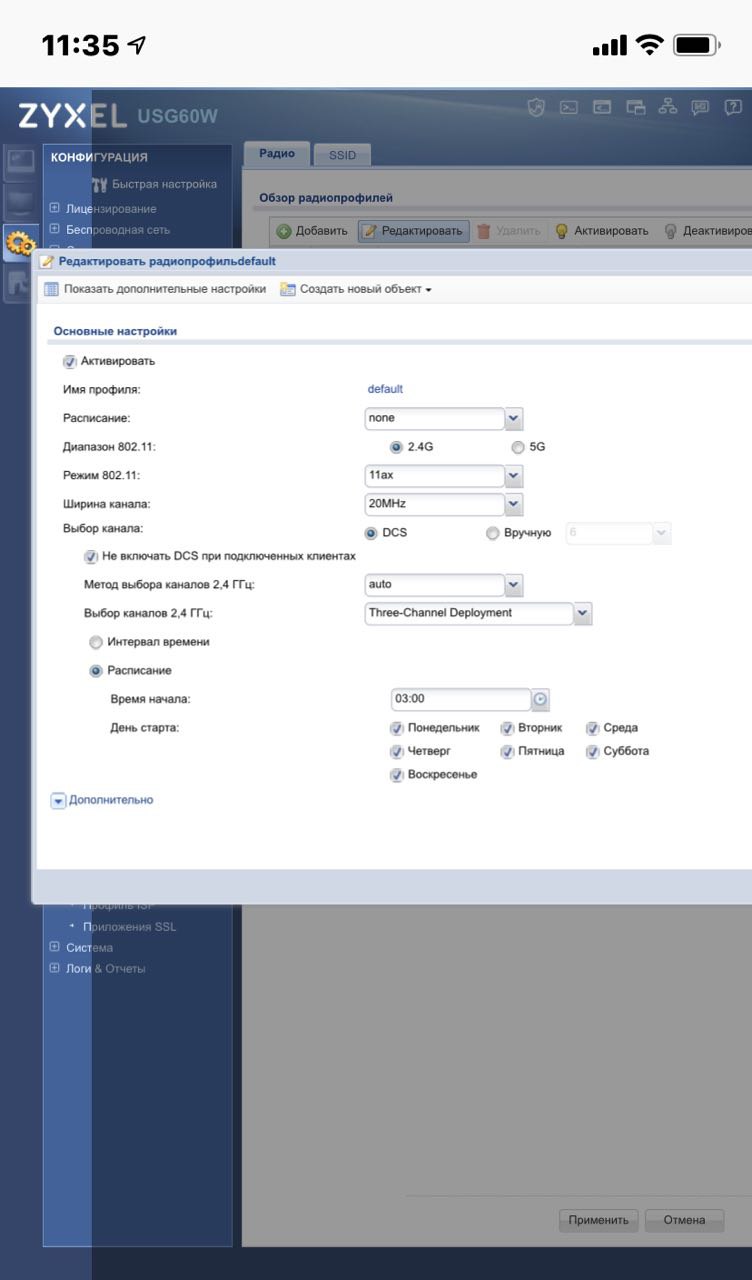Click Быстрая настройка in the sidebar
Image resolution: width=752 pixels, height=1280 pixels.
click(x=164, y=184)
